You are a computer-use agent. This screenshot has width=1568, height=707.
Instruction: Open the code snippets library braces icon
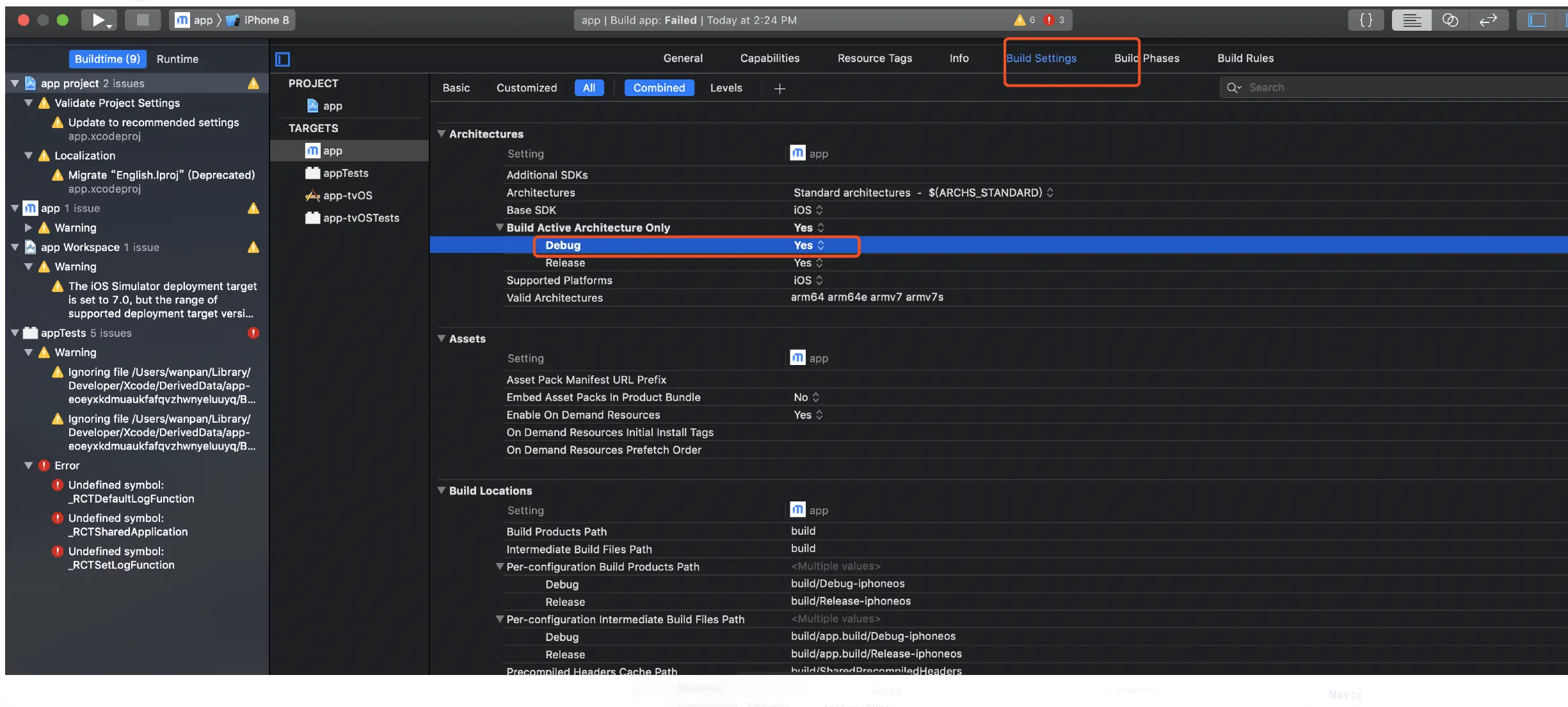pos(1365,20)
